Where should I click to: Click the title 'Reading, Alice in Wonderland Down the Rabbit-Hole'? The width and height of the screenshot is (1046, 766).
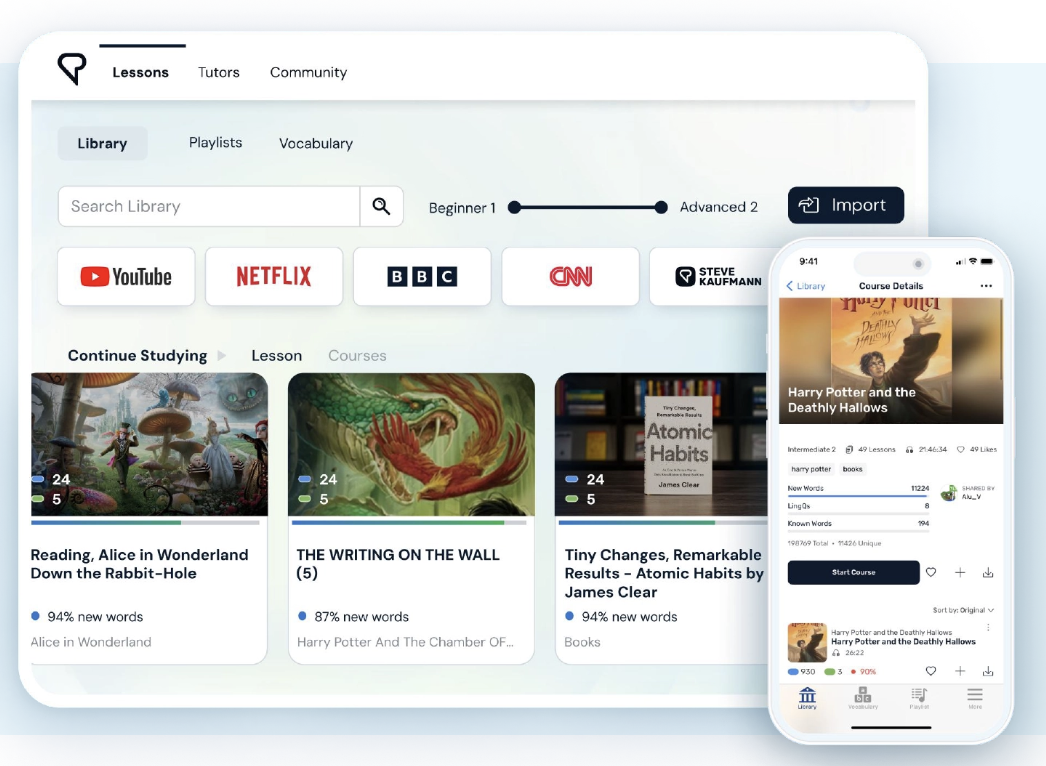point(139,564)
